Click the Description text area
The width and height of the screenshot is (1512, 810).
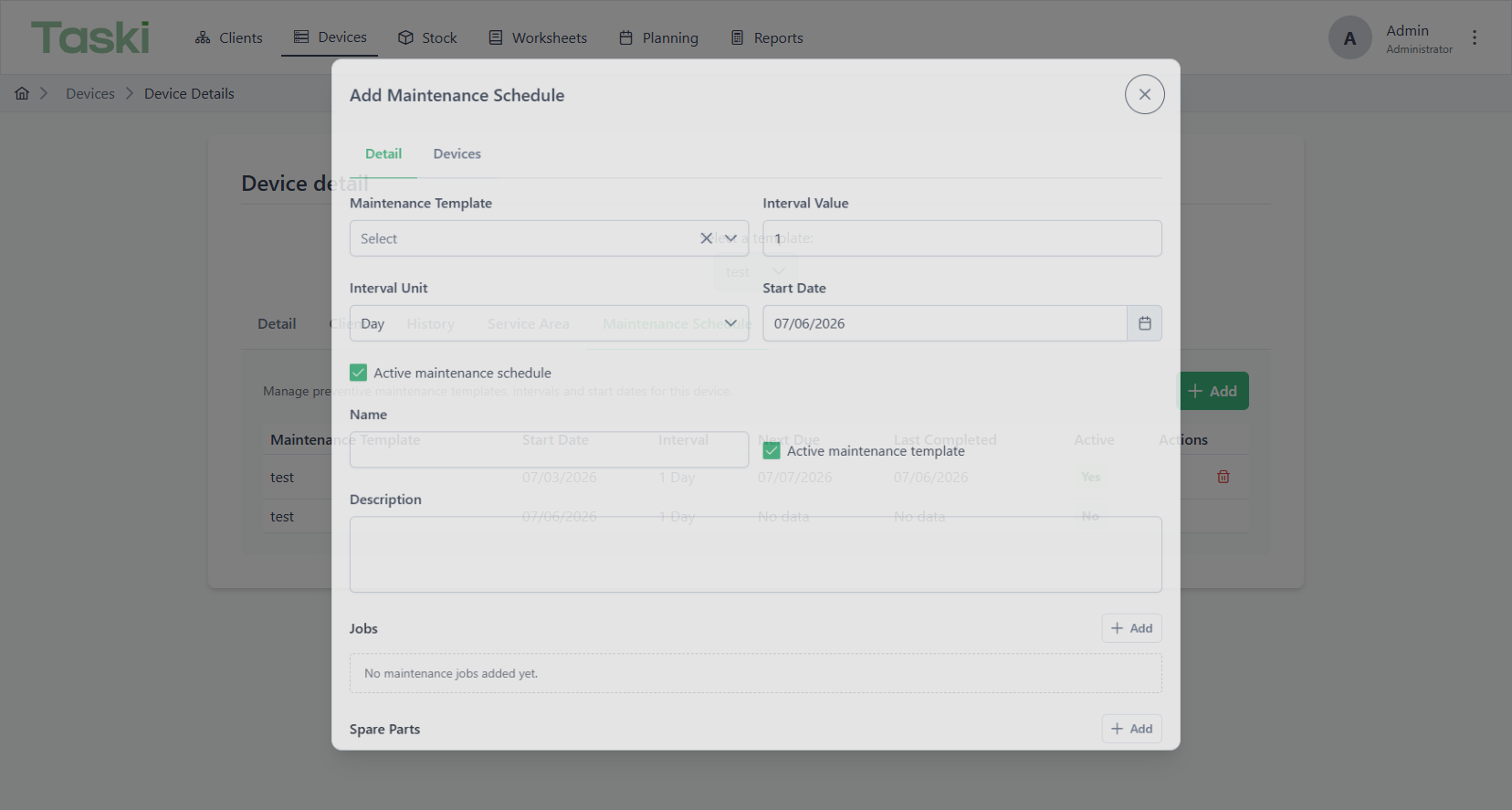755,554
